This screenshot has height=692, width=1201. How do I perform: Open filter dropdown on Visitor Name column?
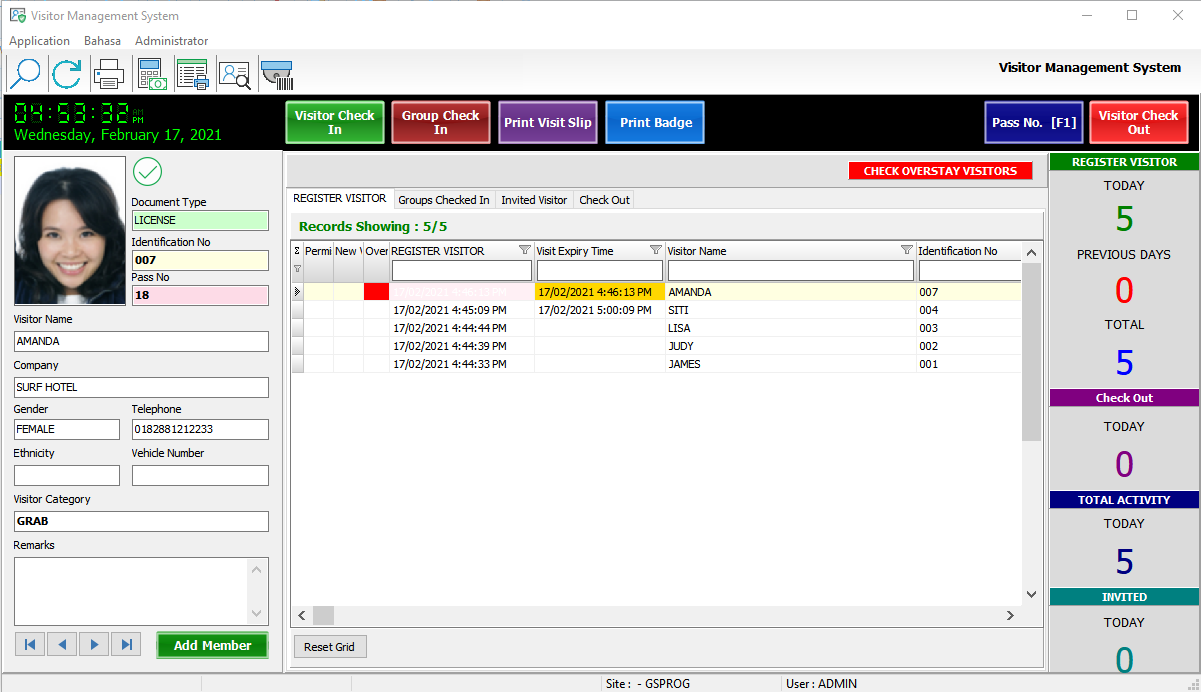(x=906, y=250)
